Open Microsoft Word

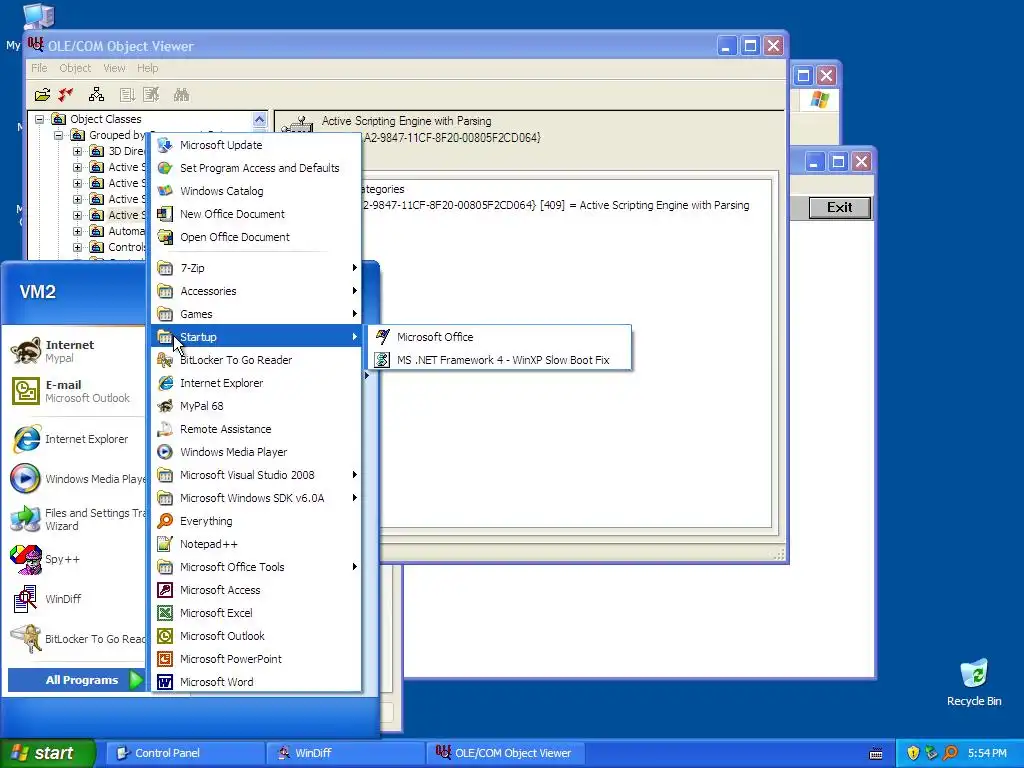tap(256, 682)
